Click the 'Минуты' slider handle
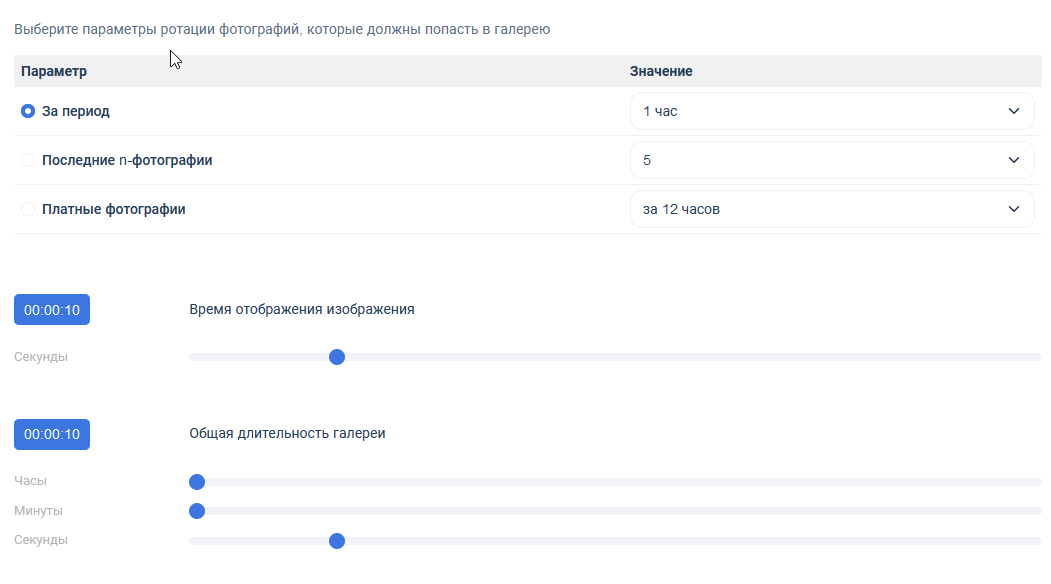Viewport: 1051px width, 584px height. pos(197,511)
